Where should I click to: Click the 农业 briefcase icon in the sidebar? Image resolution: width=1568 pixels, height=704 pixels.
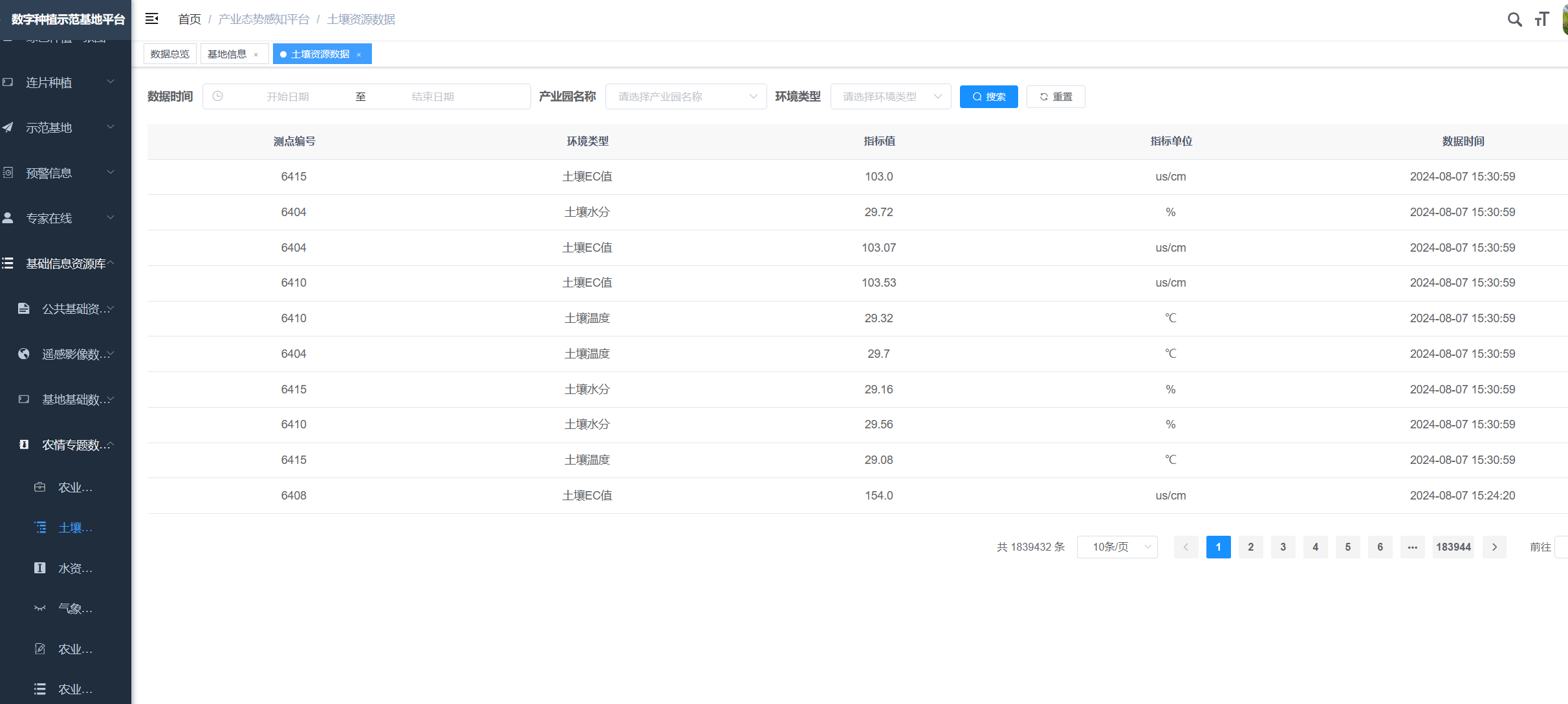tap(39, 487)
